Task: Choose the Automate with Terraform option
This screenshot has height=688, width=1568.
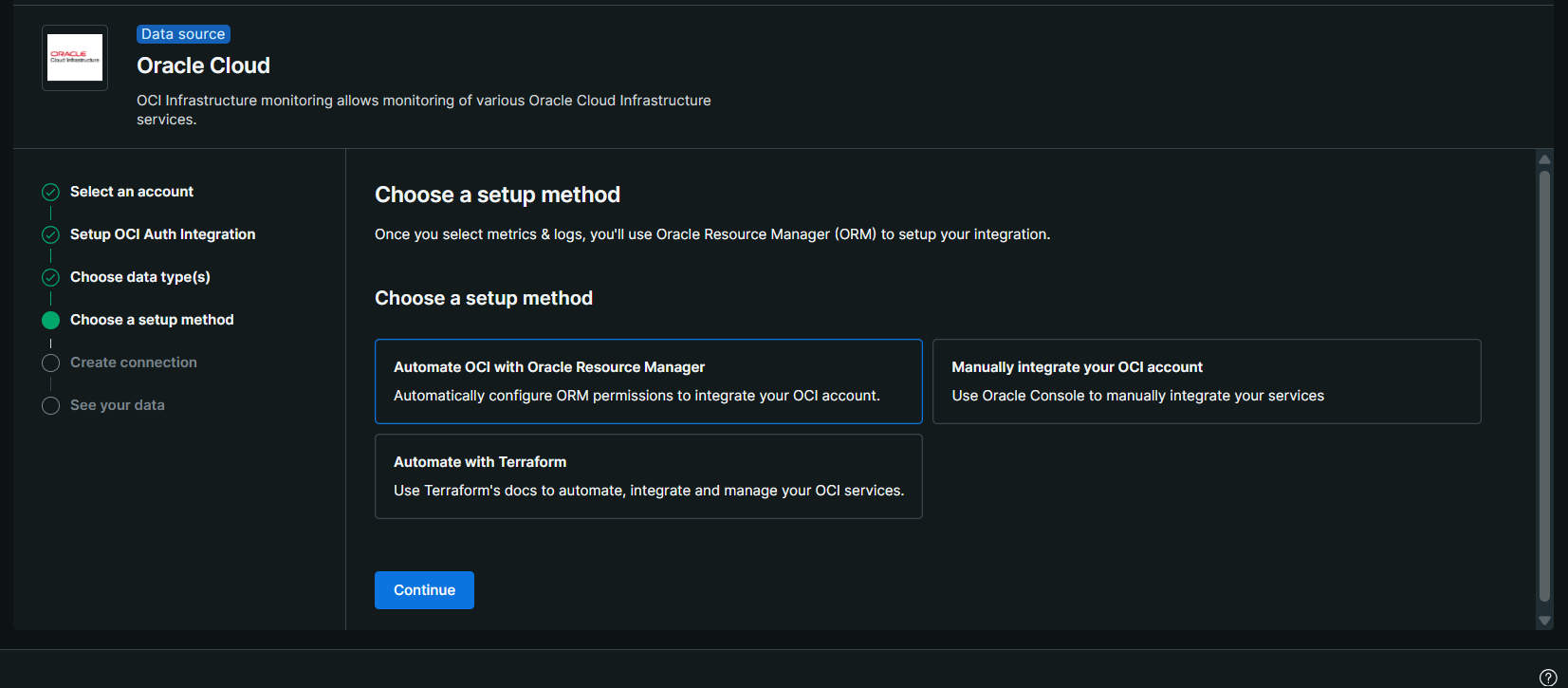Action: (x=648, y=476)
